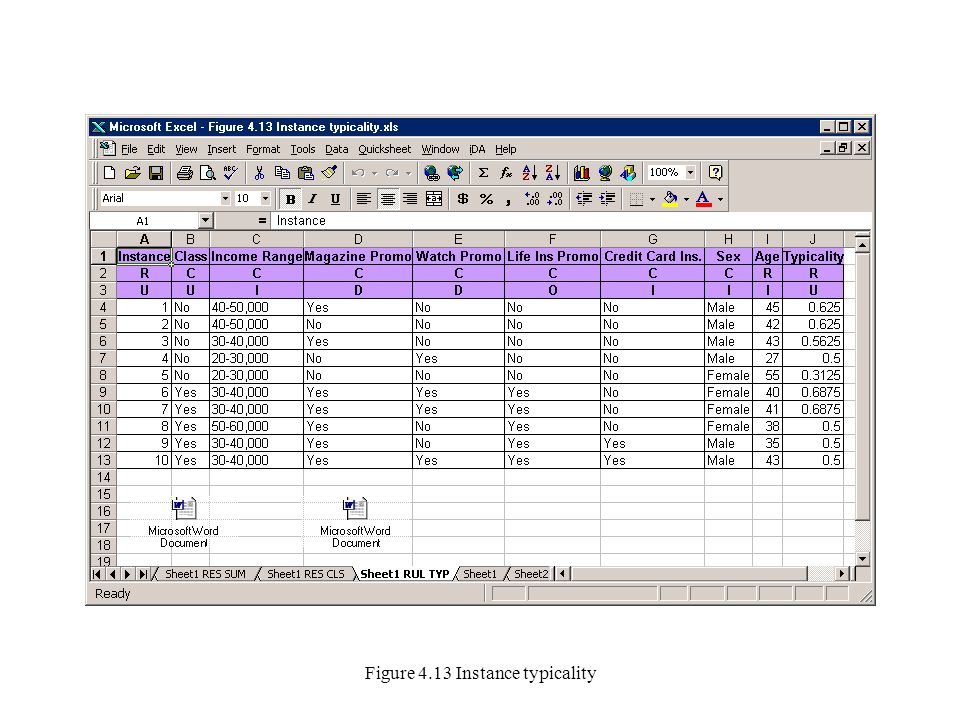Toggle Center alignment

(387, 199)
